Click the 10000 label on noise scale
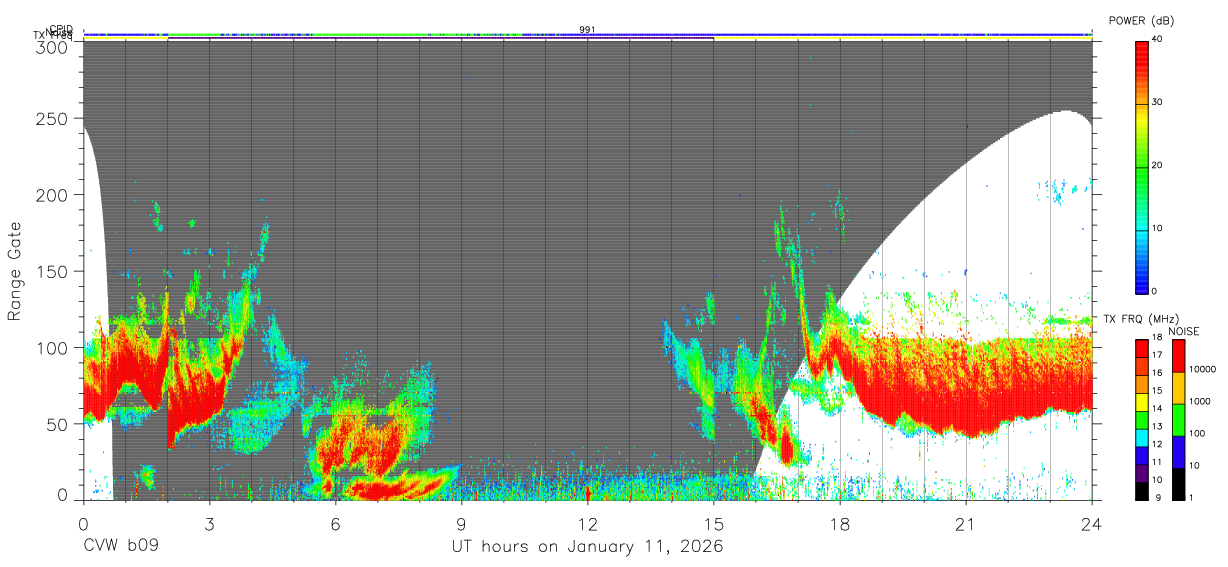This screenshot has height=567, width=1228. (1201, 369)
